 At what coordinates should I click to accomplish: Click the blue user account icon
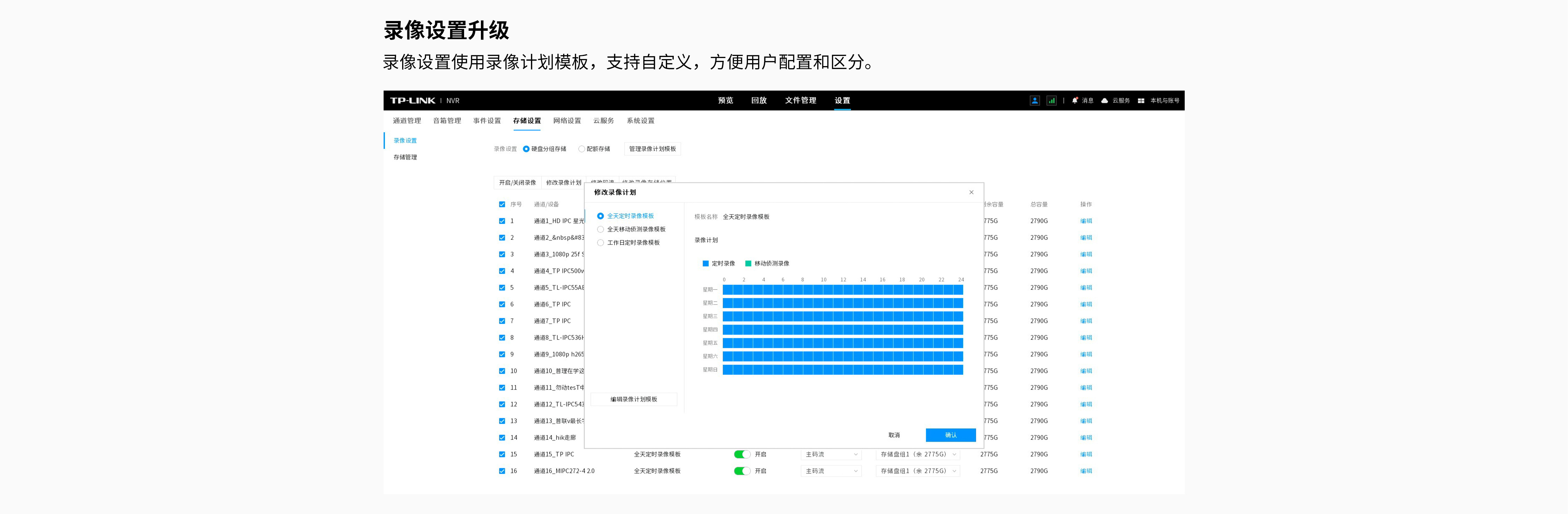click(1034, 100)
